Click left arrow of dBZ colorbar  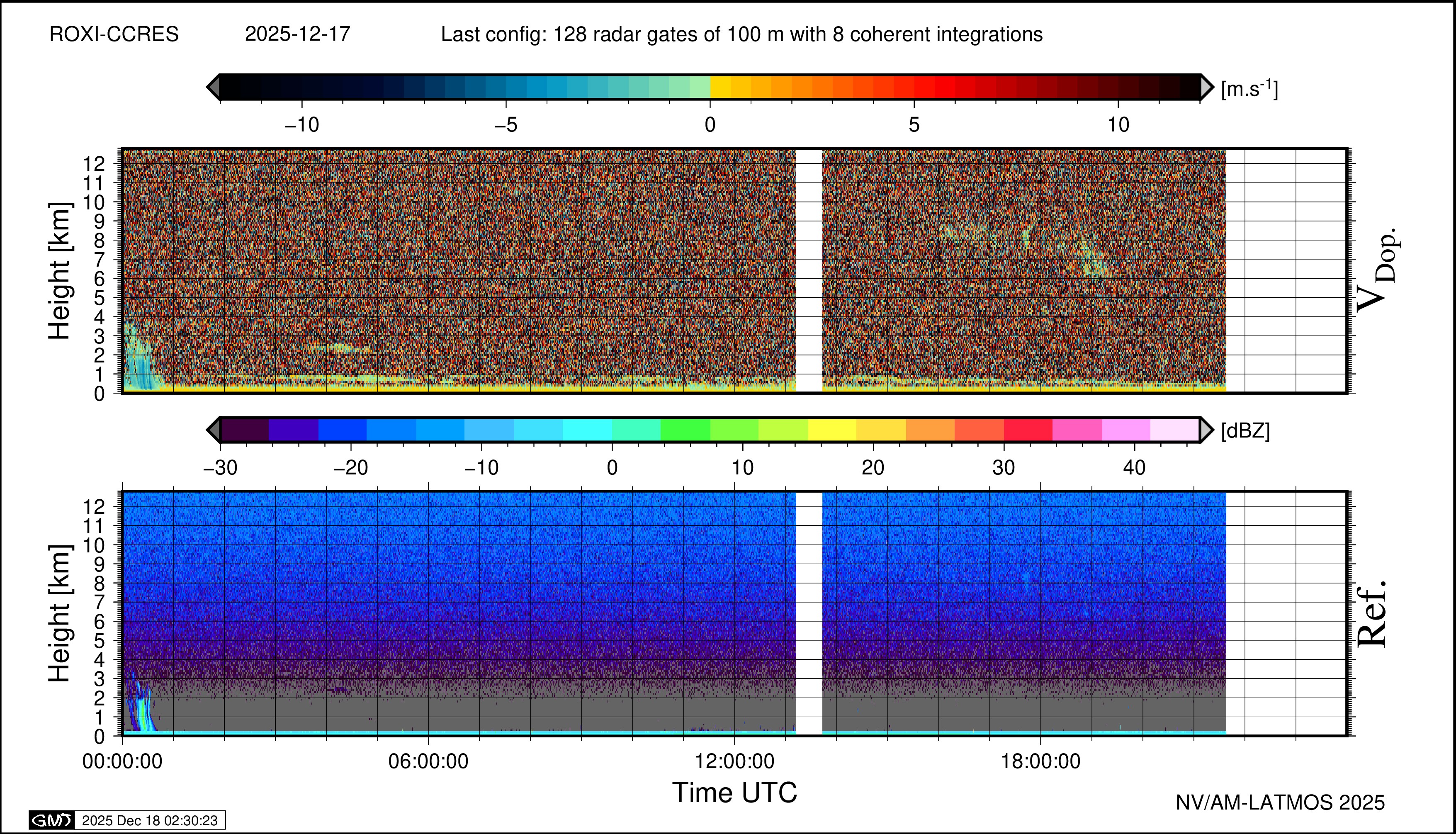[x=213, y=430]
